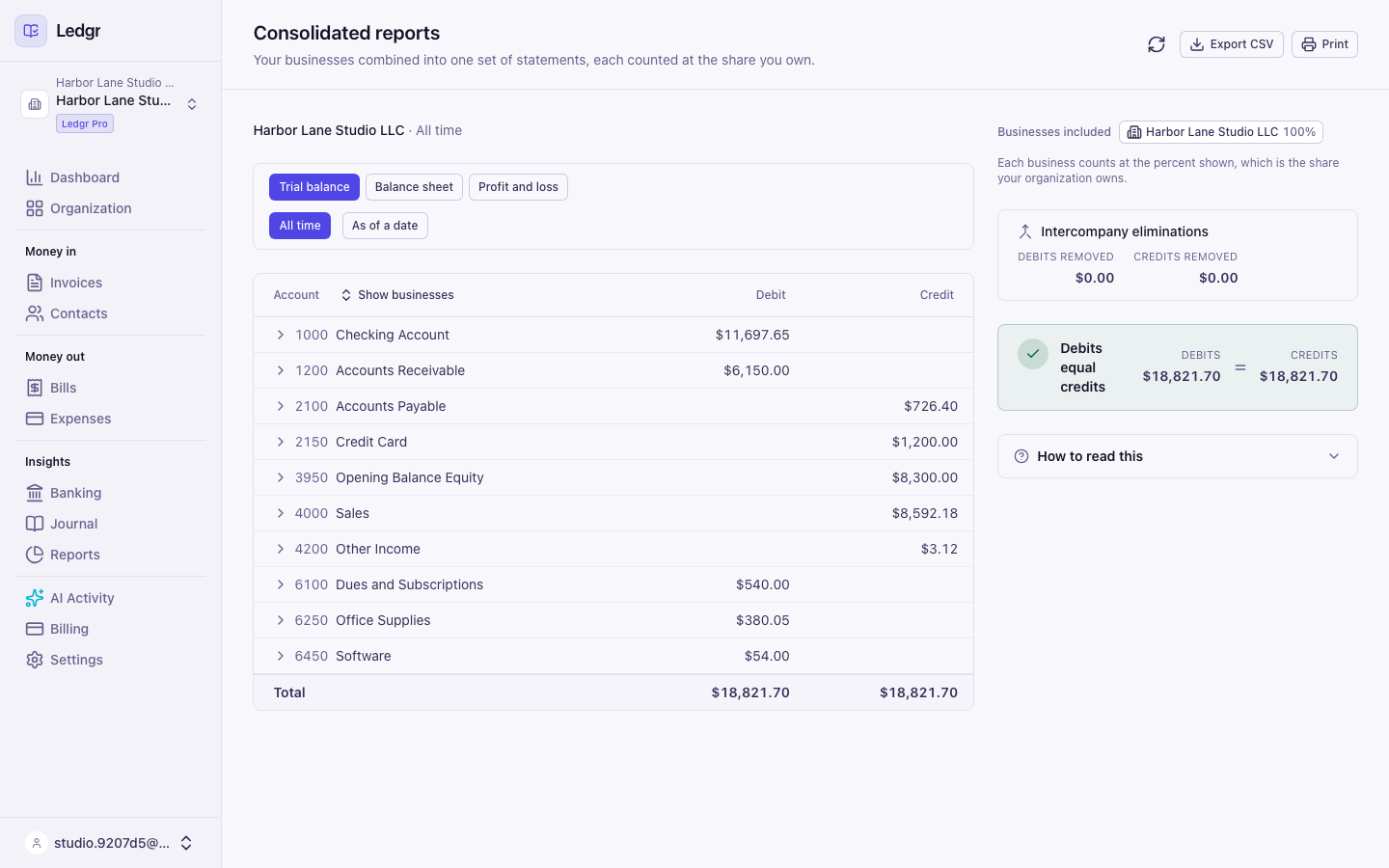Click the Print button
Screen dimensions: 1389x868
[x=1324, y=44]
